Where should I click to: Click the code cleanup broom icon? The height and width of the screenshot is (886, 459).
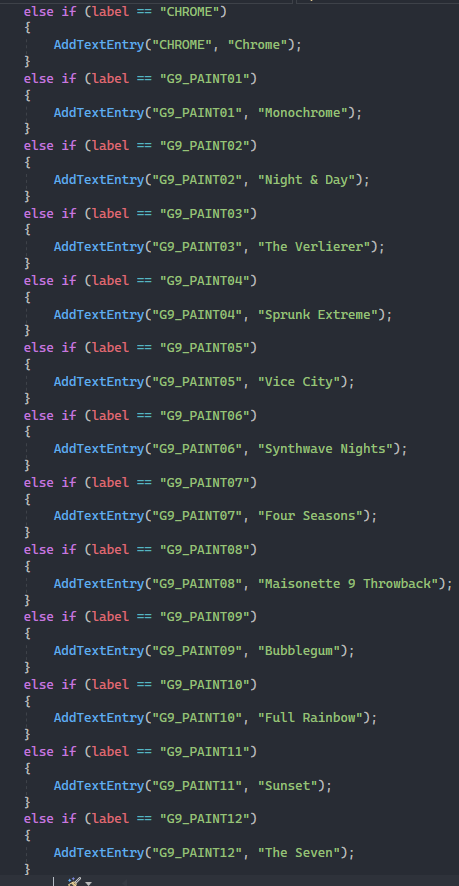[74, 881]
